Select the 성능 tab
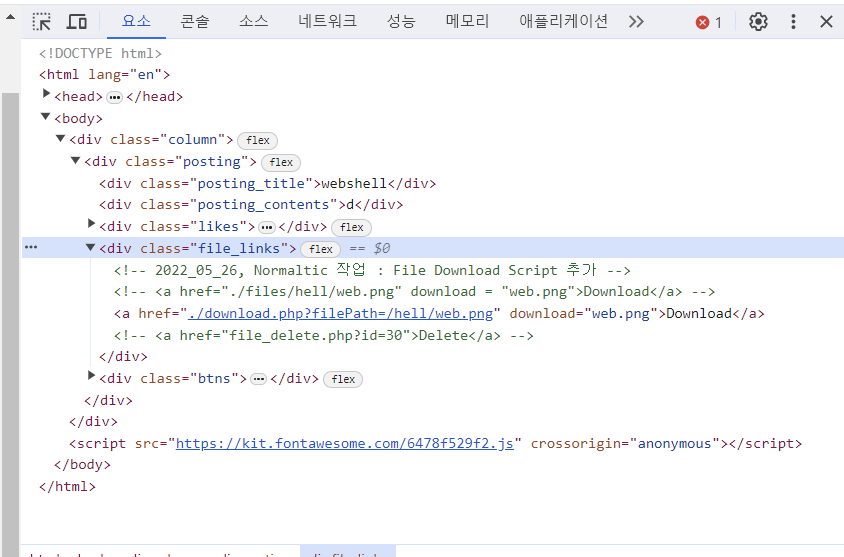 (x=401, y=21)
